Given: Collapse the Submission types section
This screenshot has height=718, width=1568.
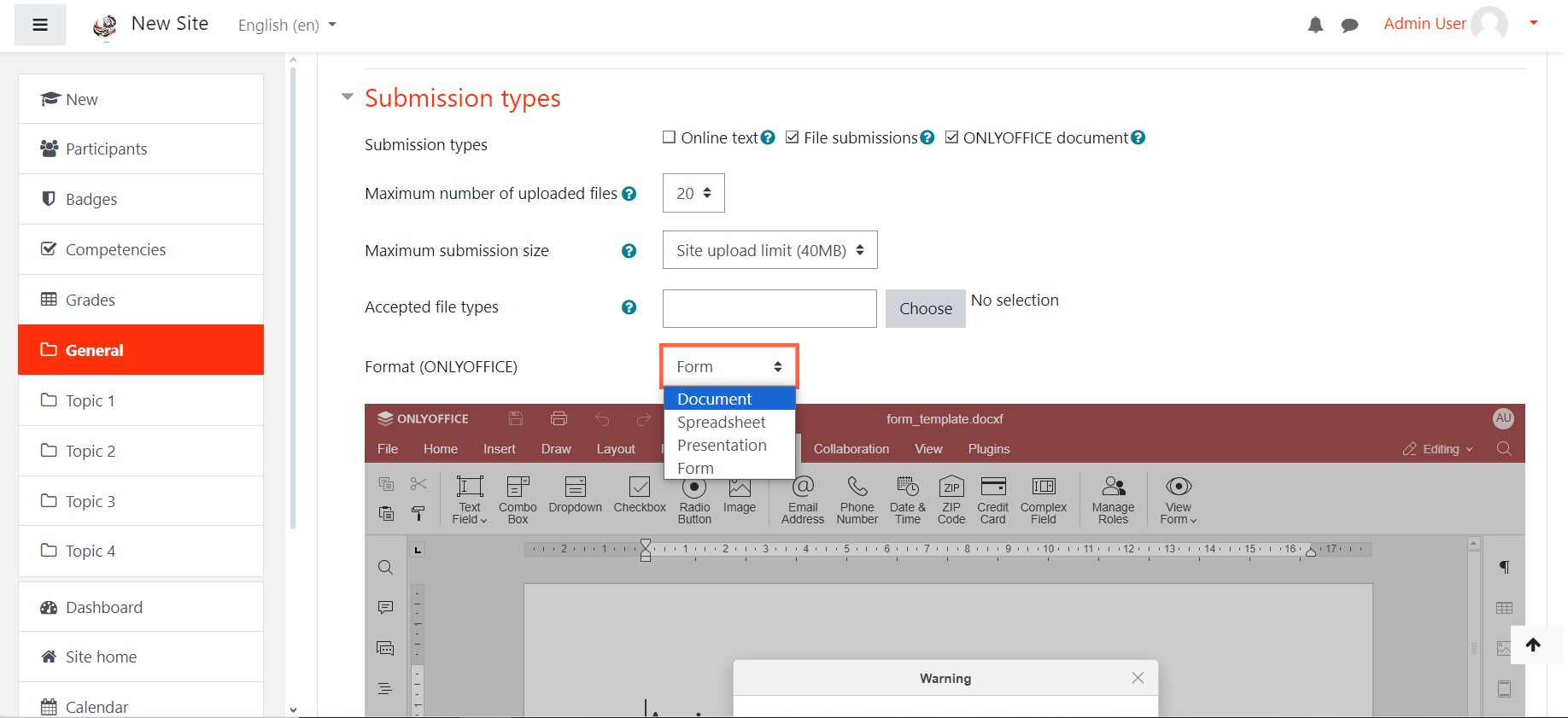Looking at the screenshot, I should click(x=348, y=97).
